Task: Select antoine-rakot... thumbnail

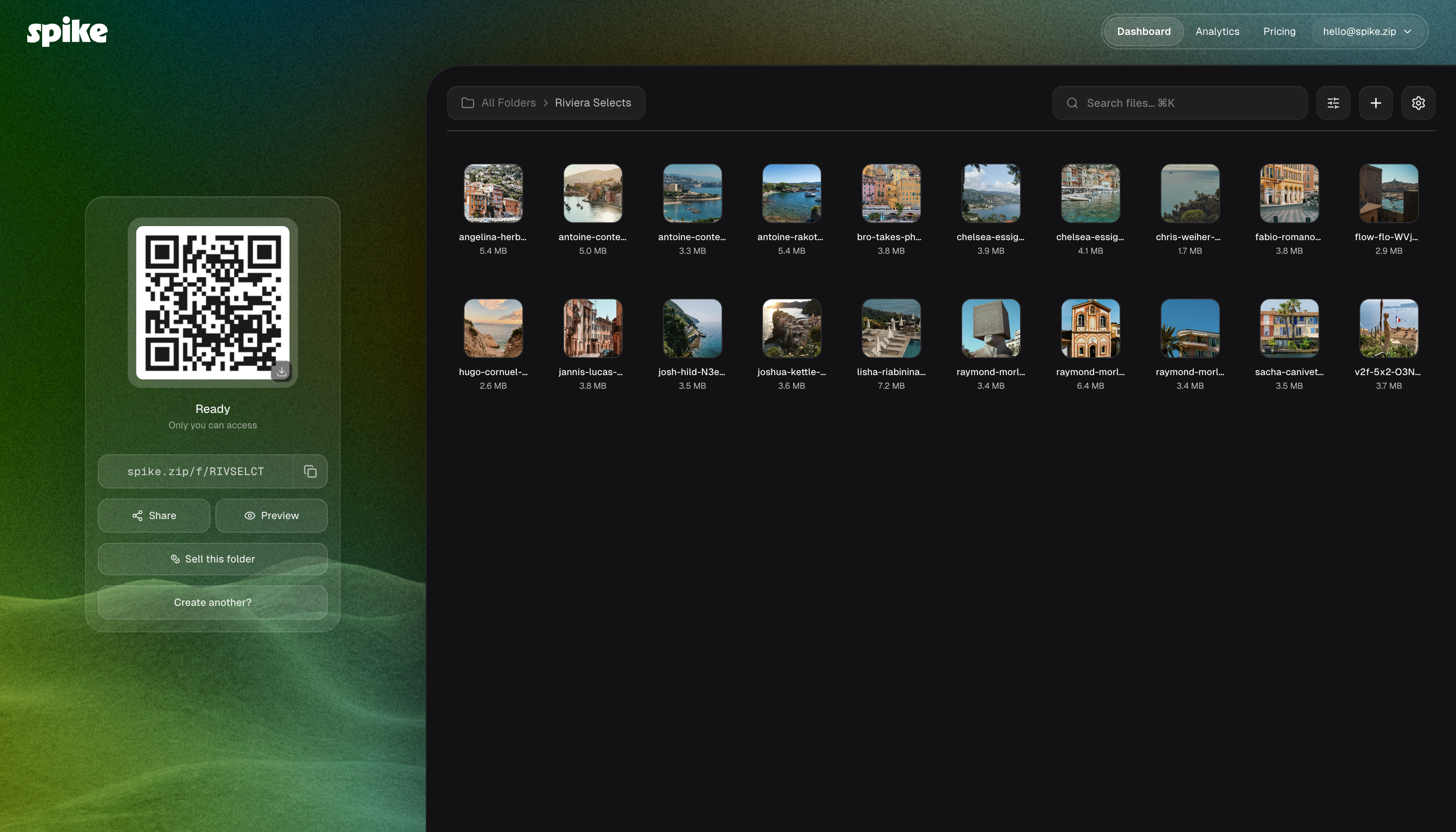Action: pyautogui.click(x=792, y=193)
